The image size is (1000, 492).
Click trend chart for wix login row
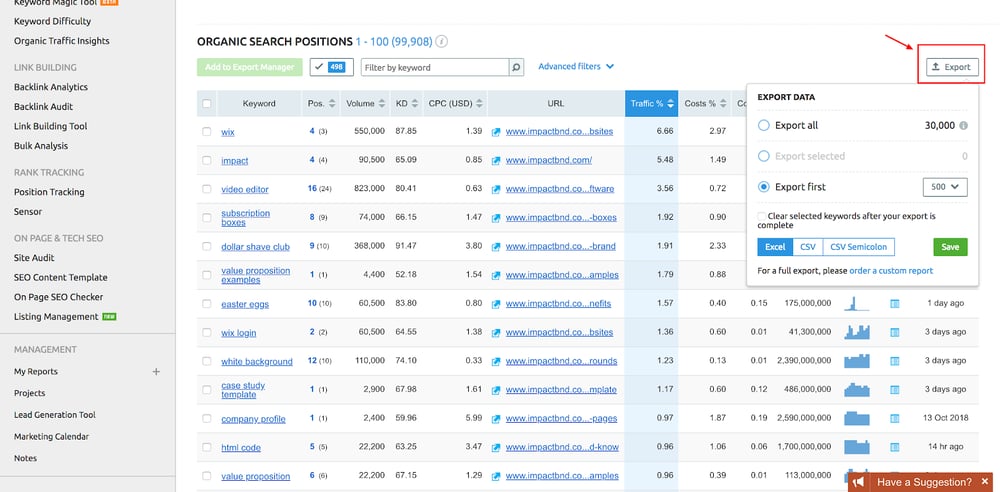(x=857, y=332)
